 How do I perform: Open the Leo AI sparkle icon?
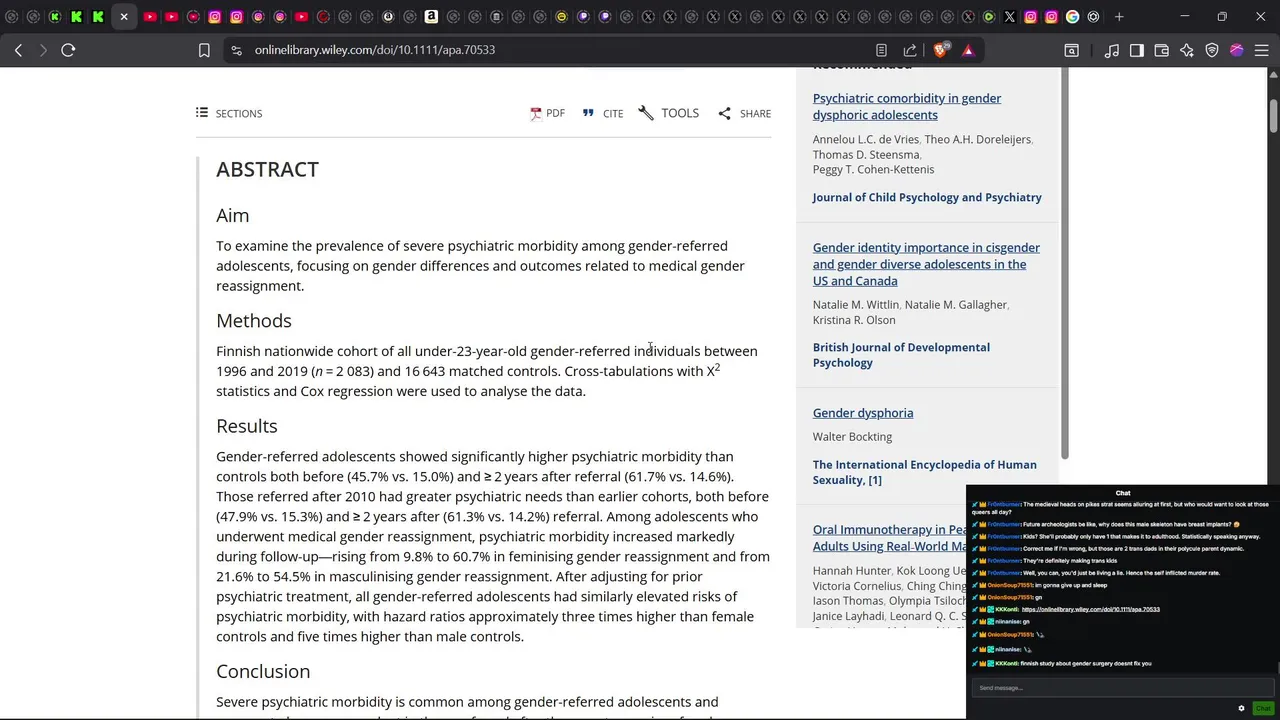(1187, 50)
